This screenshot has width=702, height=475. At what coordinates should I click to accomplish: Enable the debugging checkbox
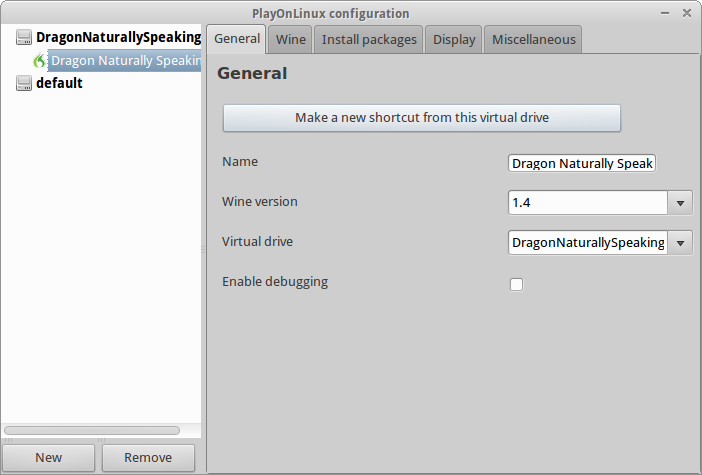(x=516, y=284)
